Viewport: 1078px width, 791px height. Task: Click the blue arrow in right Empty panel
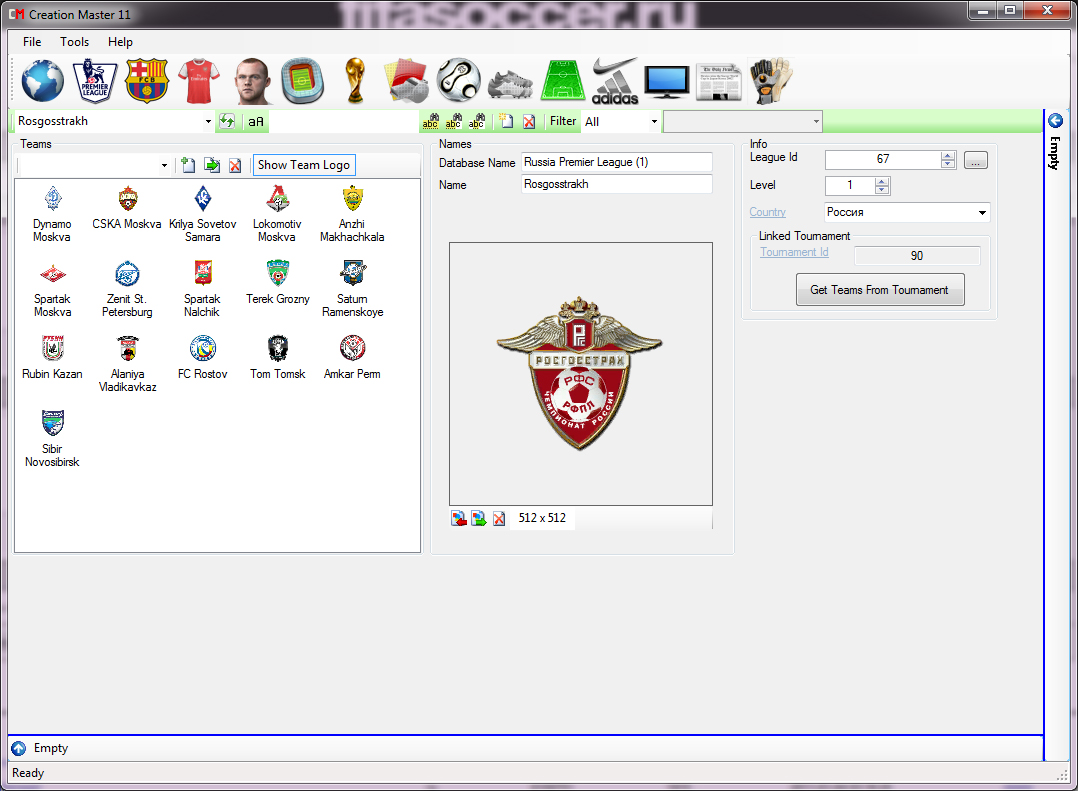[1055, 121]
